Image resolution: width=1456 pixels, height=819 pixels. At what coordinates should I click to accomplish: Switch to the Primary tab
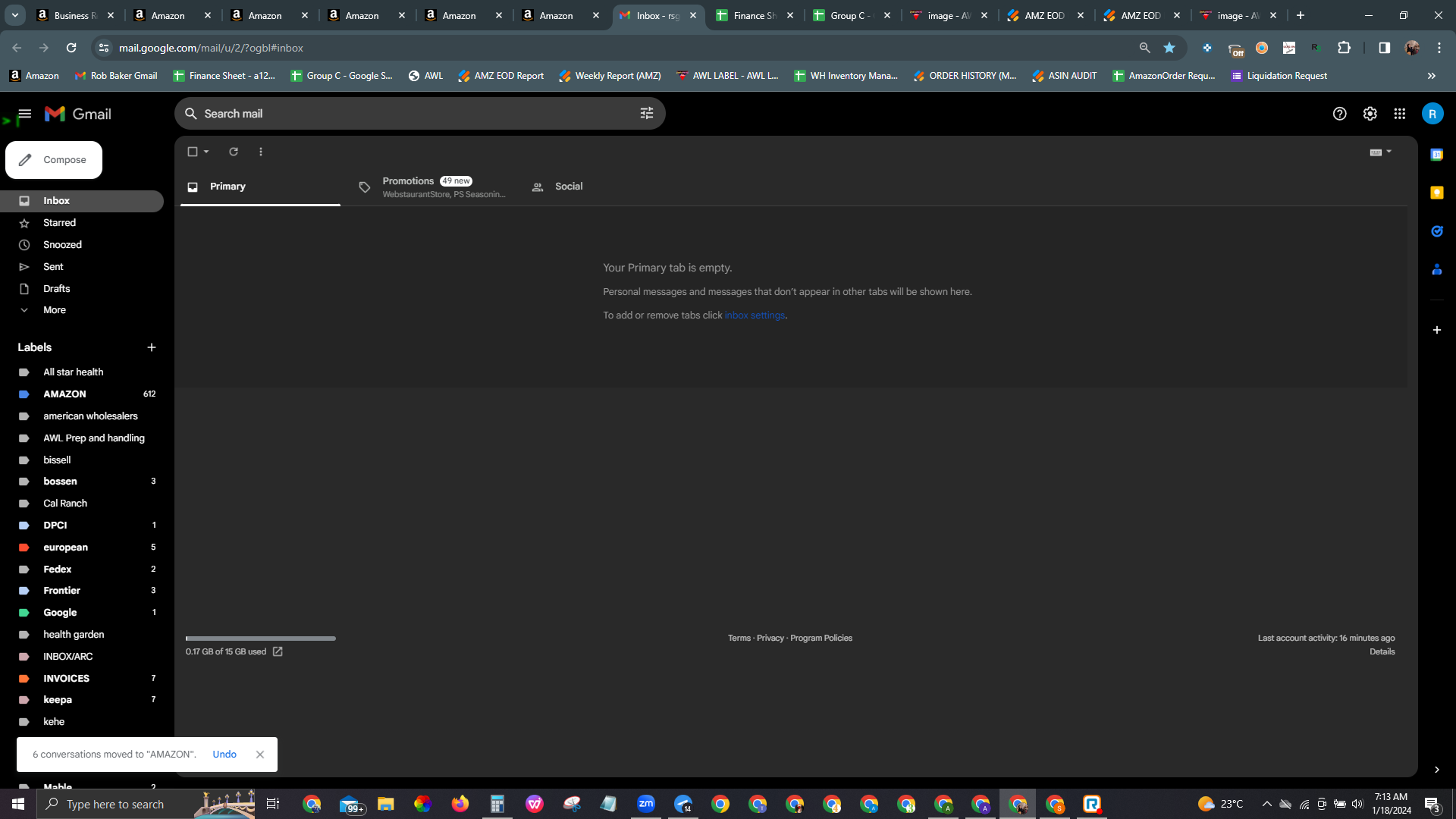coord(260,187)
